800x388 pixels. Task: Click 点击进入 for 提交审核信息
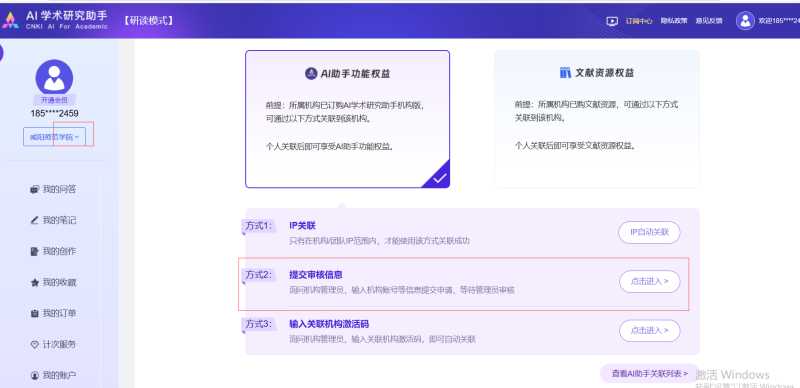tap(649, 281)
